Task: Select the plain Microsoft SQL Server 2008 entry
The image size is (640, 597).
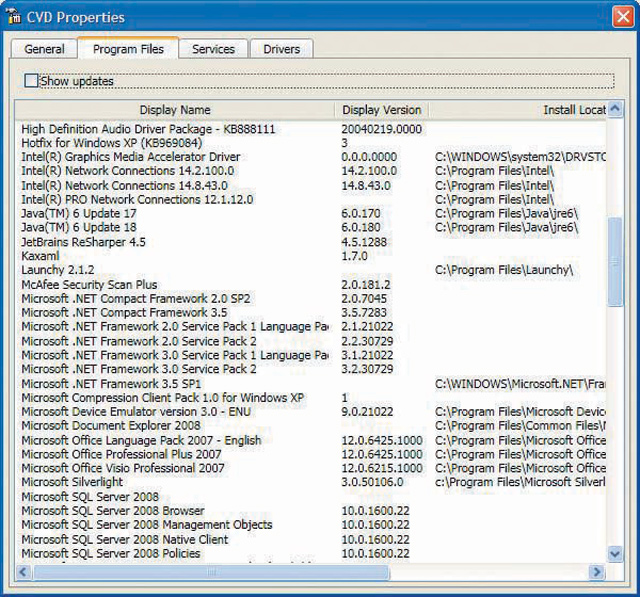Action: 90,497
